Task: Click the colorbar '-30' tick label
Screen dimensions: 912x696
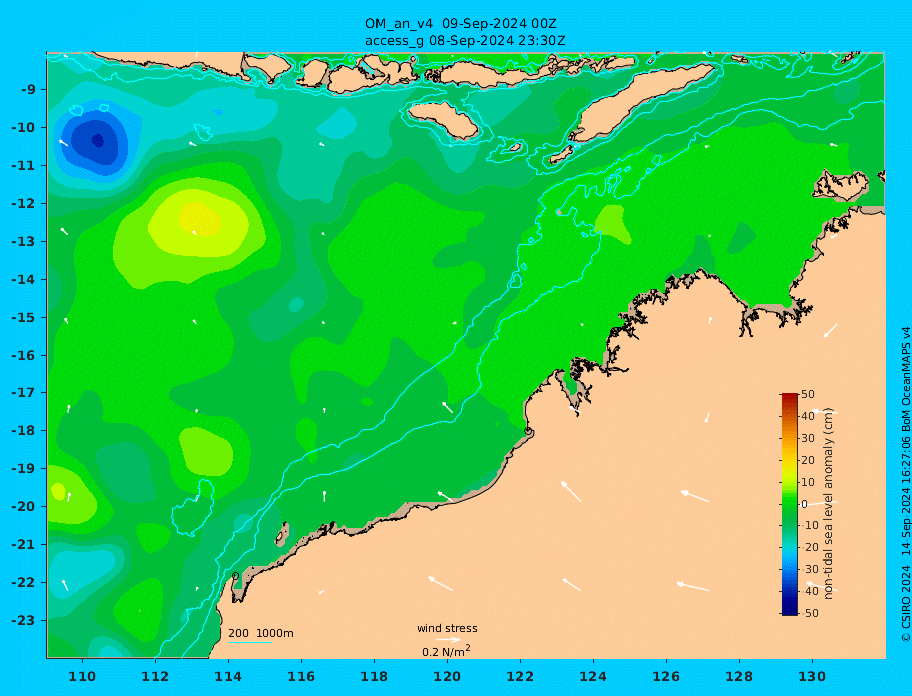Action: (x=809, y=569)
